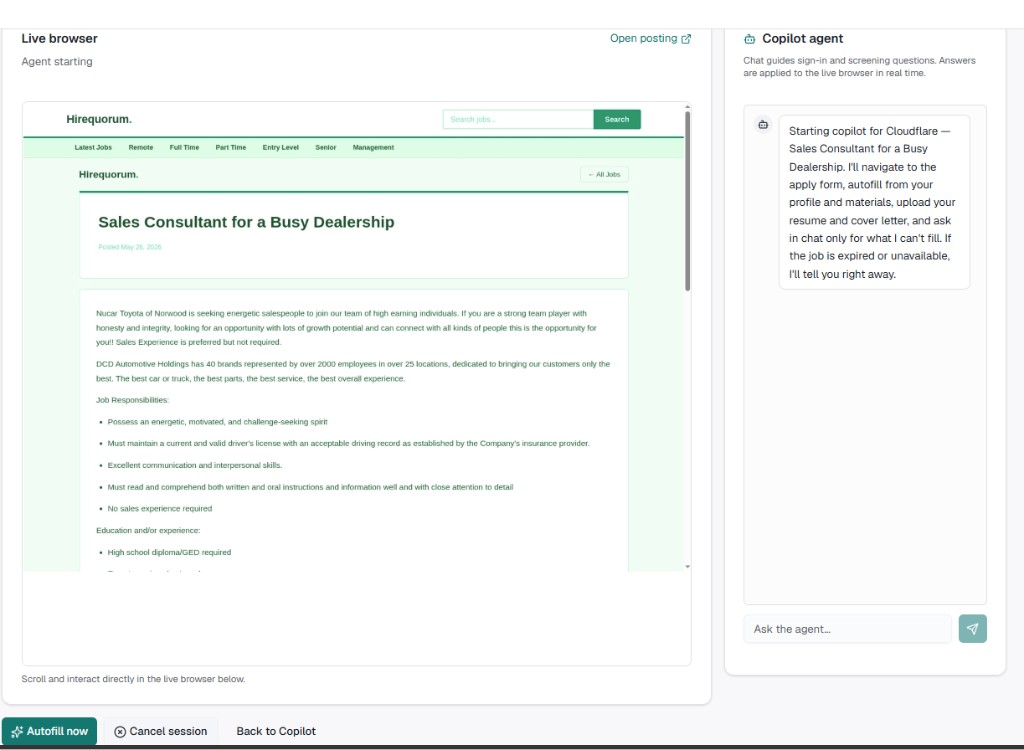
Task: Click the send message paper-plane icon
Action: pyautogui.click(x=972, y=628)
